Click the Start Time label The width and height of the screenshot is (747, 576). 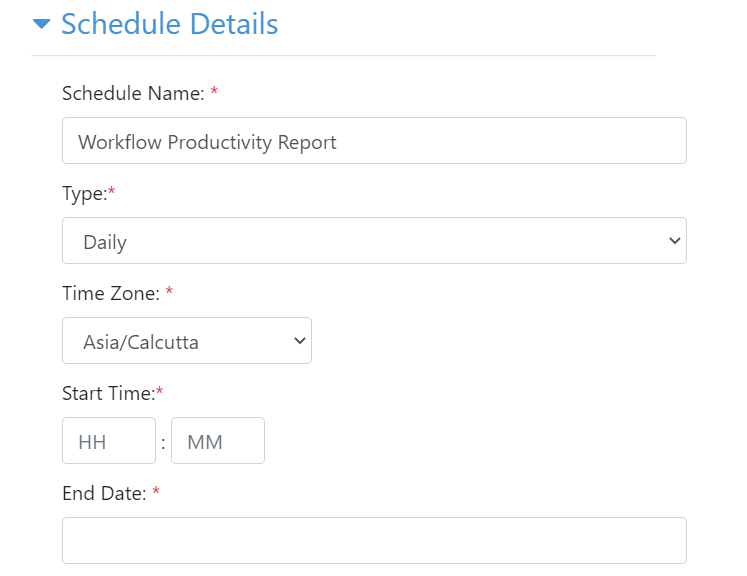point(109,394)
